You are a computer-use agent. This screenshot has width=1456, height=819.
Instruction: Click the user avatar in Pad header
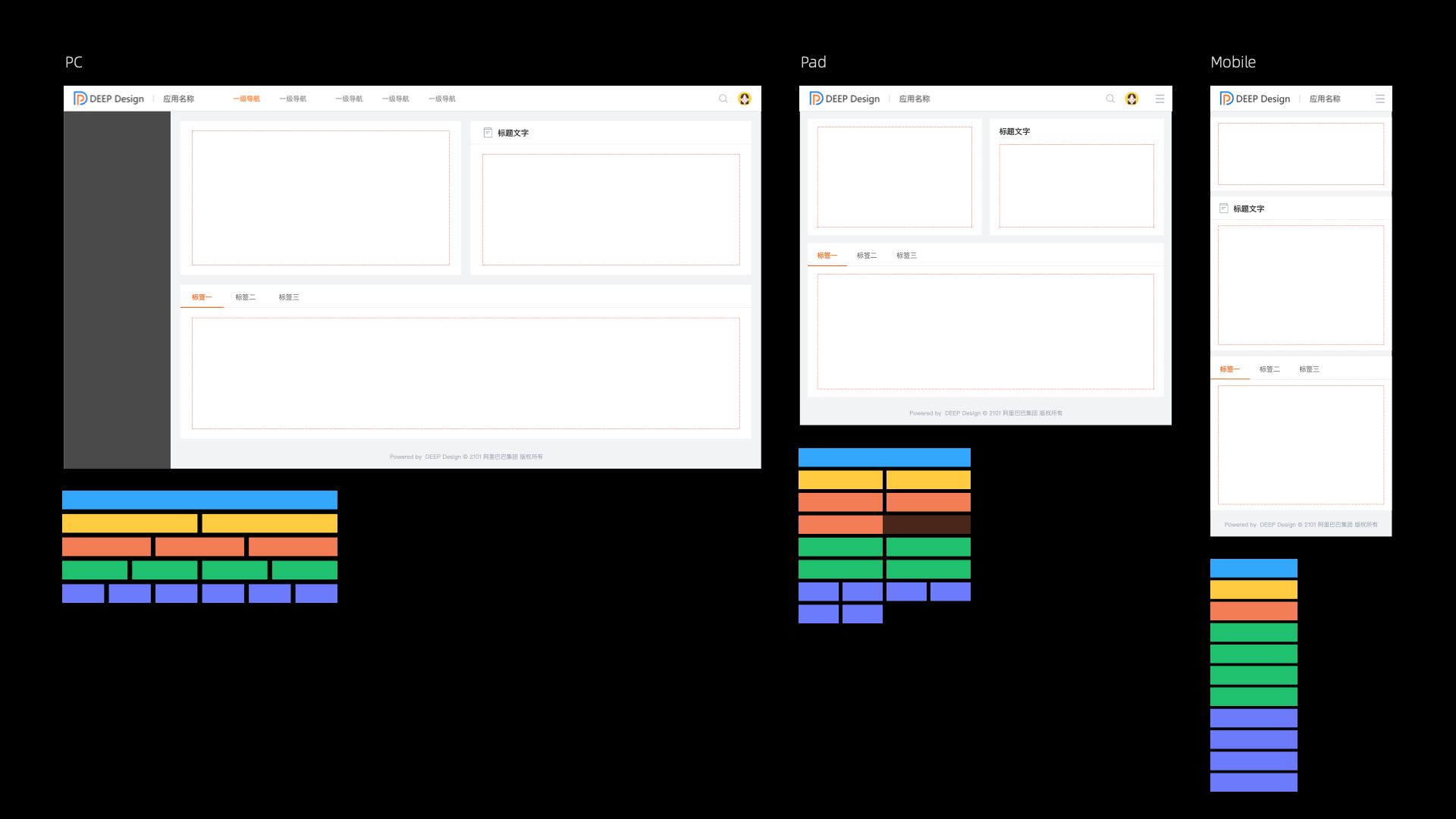click(x=1131, y=99)
